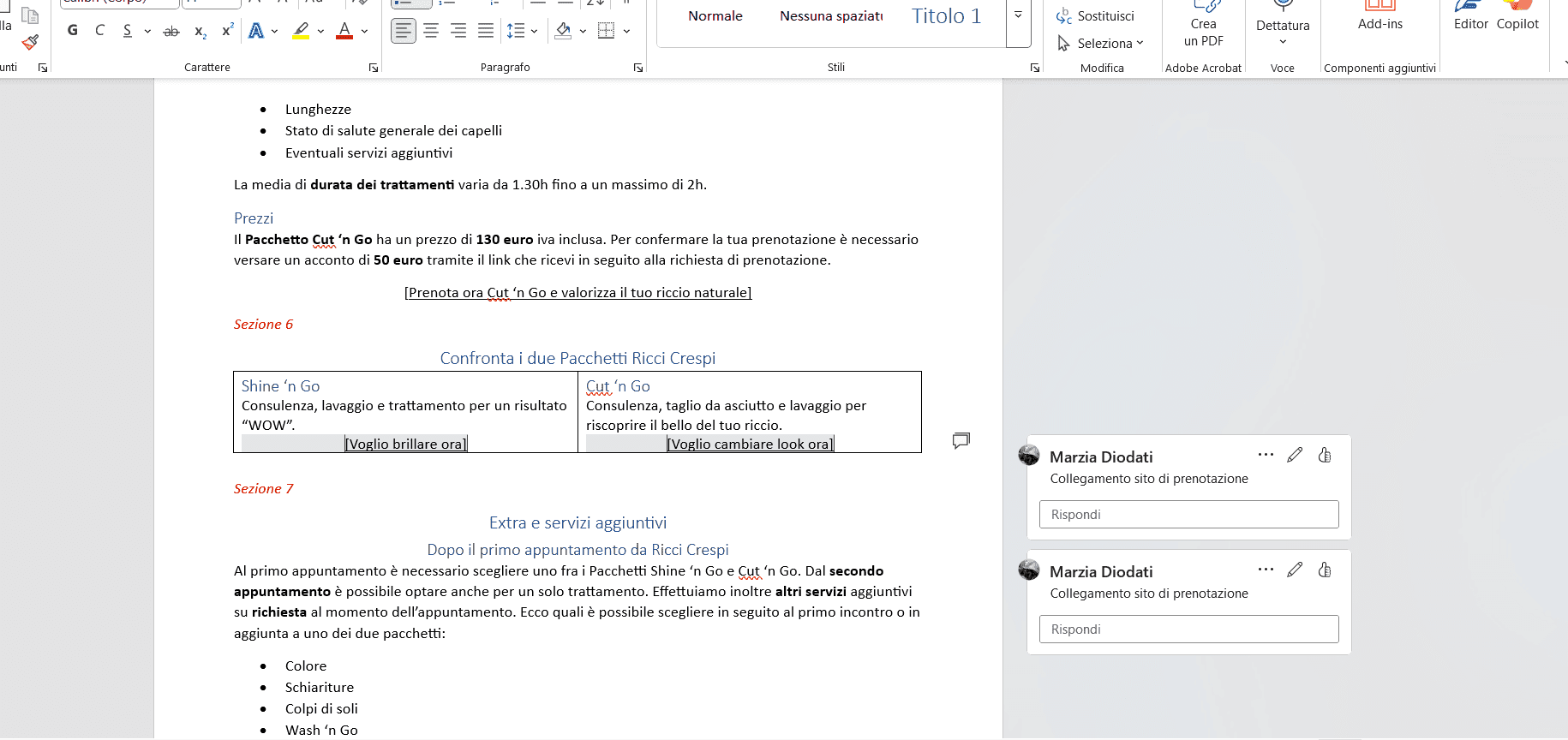Open the Stili pane launcher
Viewport: 1568px width, 740px height.
point(1035,68)
